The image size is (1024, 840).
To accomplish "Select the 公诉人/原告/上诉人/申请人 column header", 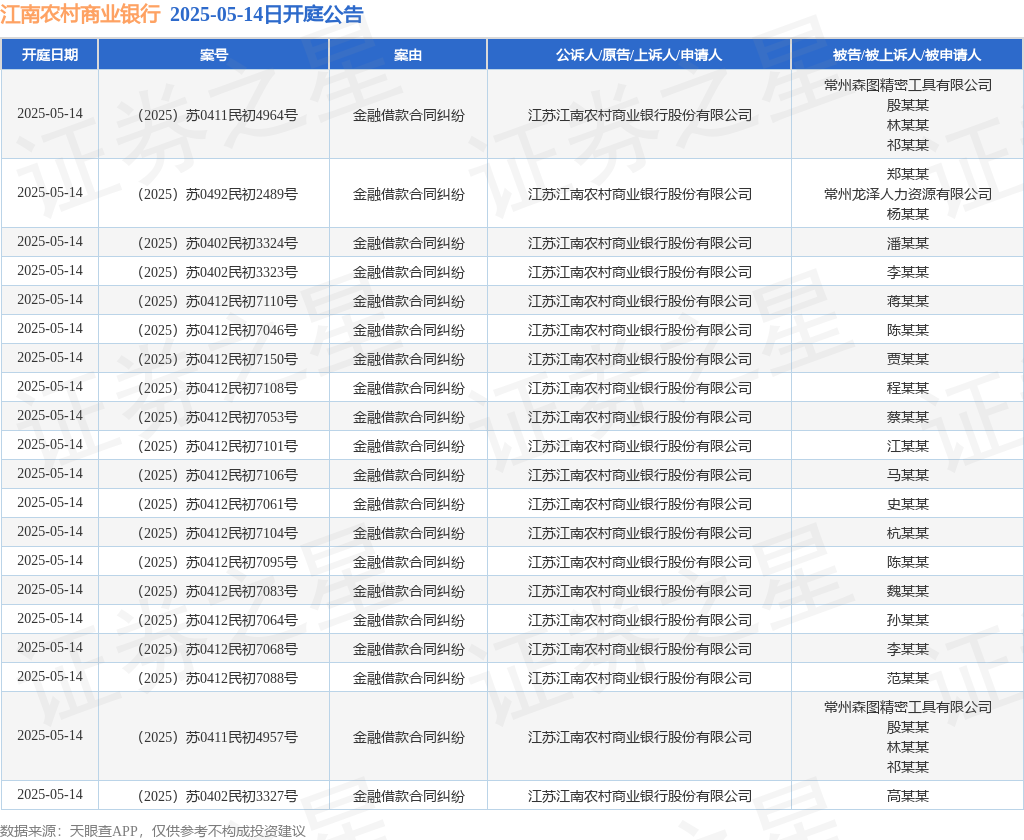I will [639, 55].
